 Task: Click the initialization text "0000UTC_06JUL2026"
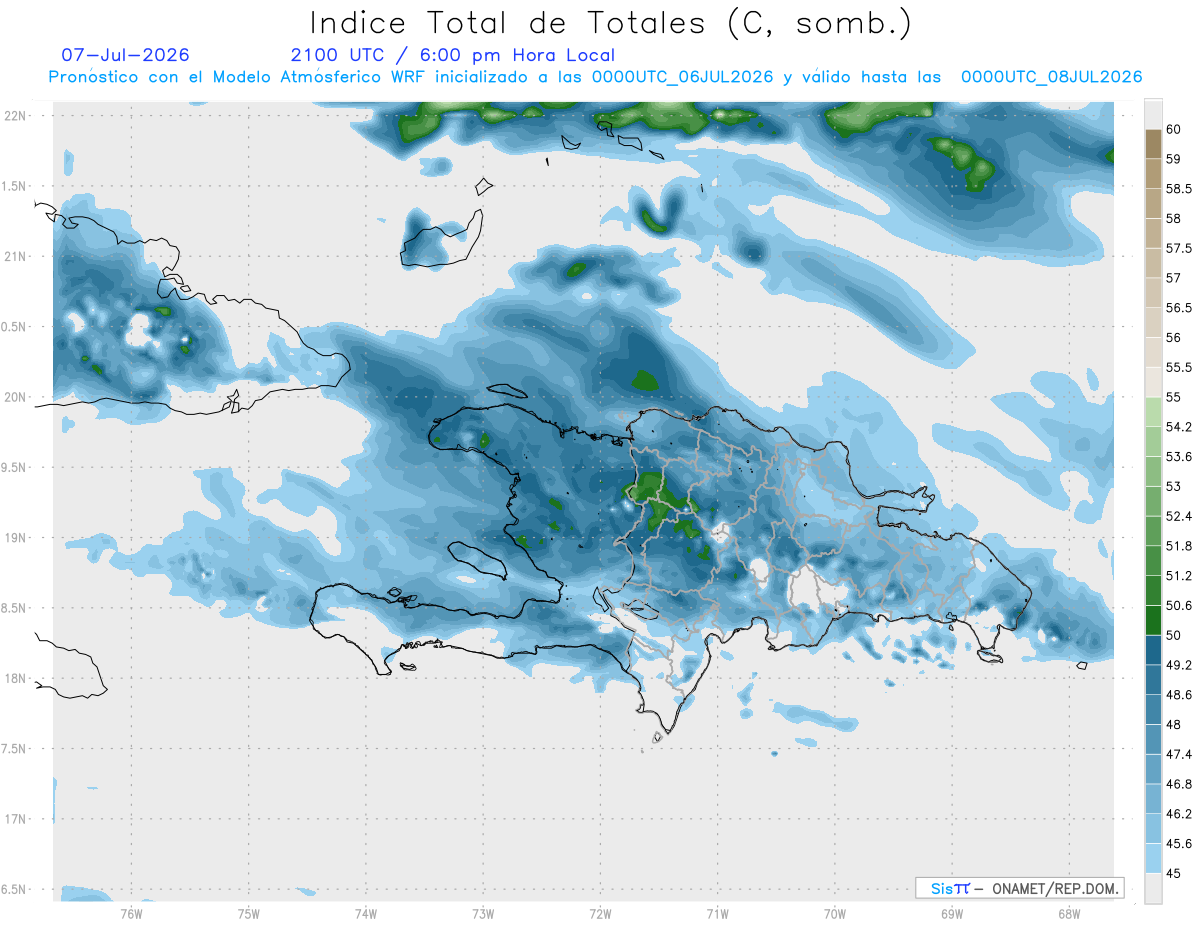(682, 77)
